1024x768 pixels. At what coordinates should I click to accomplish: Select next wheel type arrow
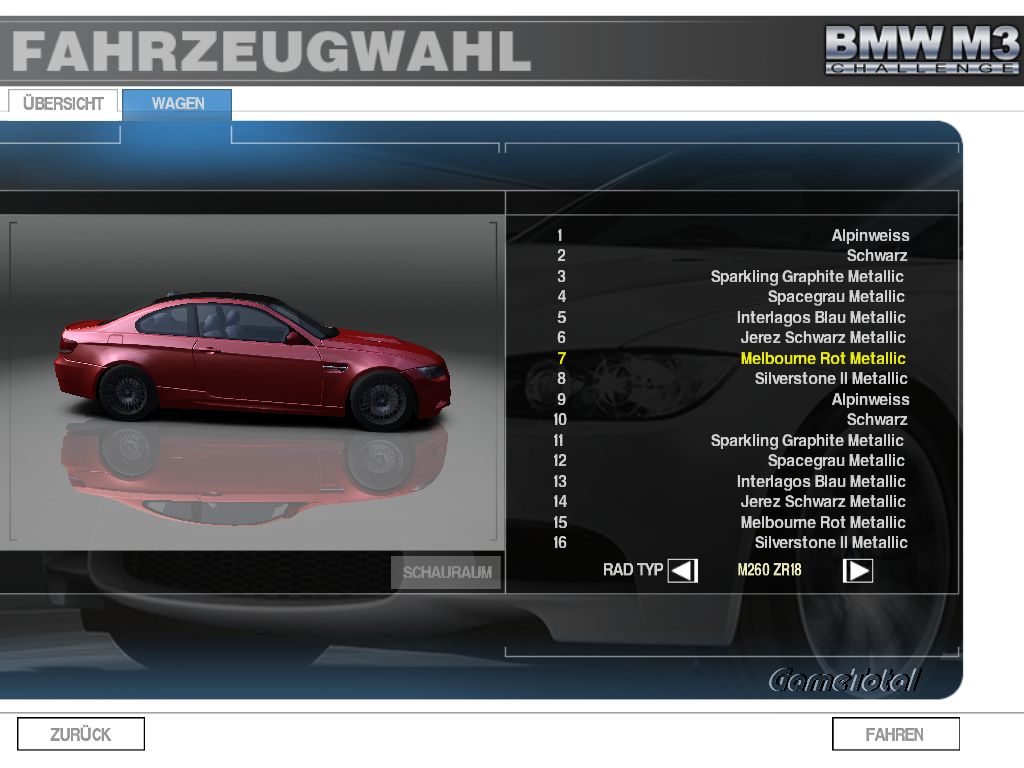(857, 571)
